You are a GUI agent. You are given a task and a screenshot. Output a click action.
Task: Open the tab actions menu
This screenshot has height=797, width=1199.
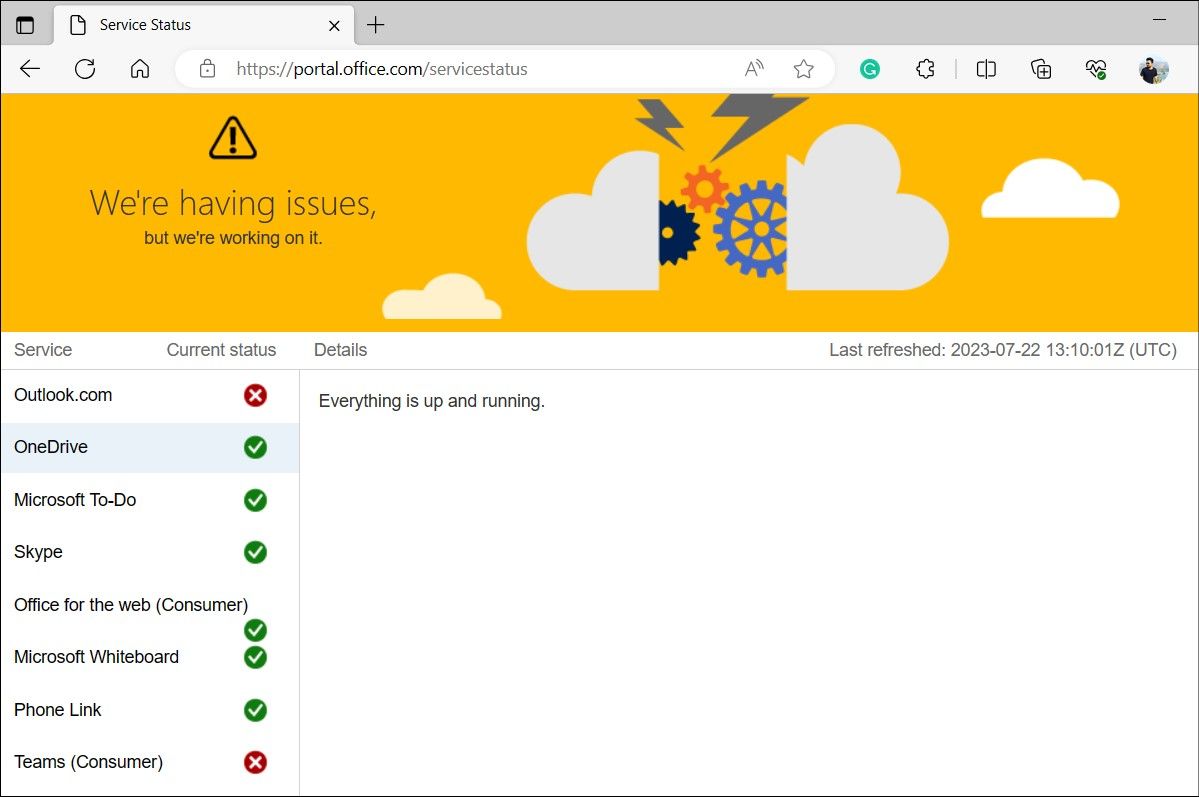(26, 24)
